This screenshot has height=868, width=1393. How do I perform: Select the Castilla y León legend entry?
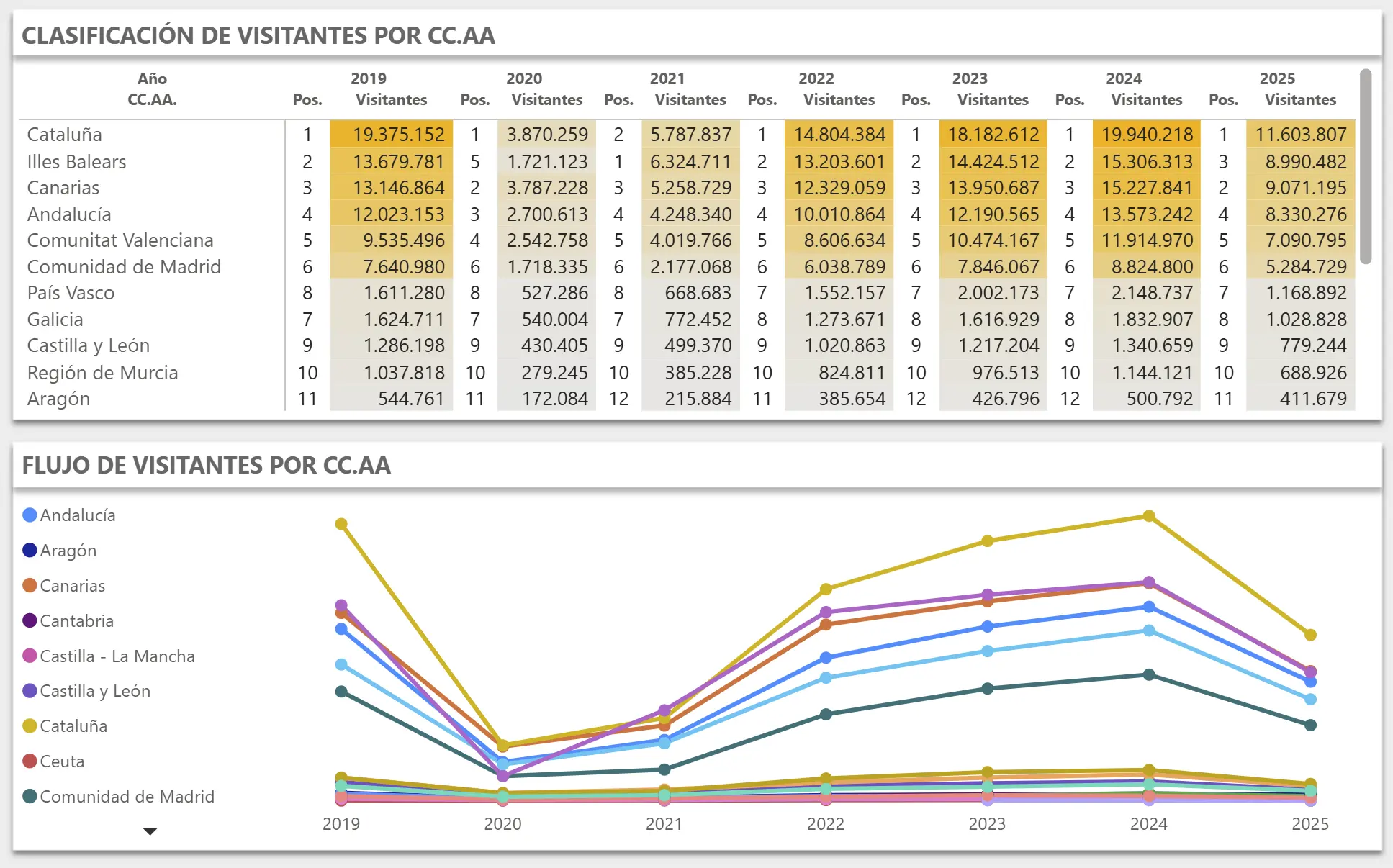pyautogui.click(x=94, y=691)
